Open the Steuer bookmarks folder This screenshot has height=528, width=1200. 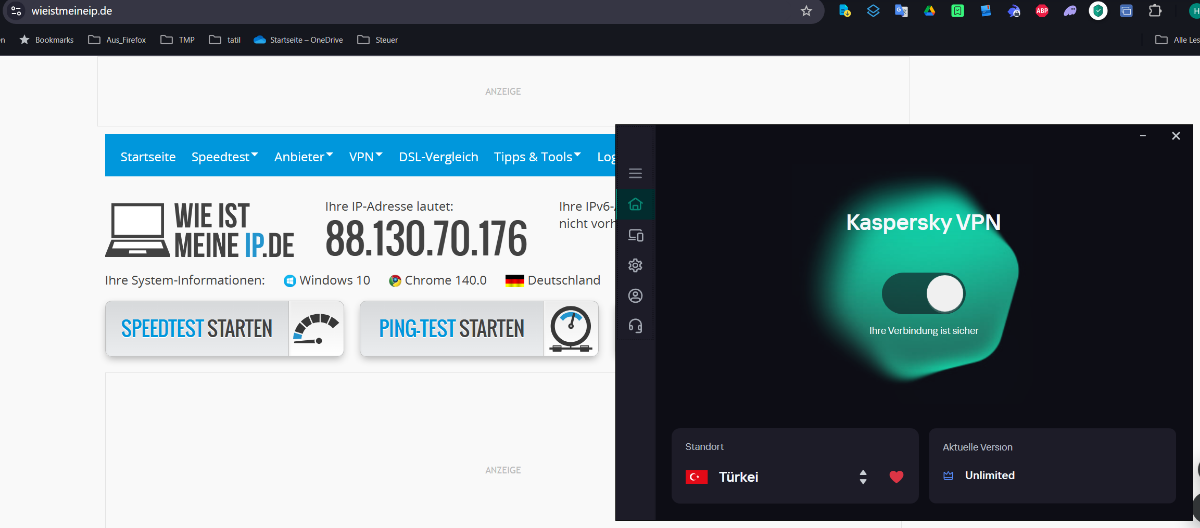click(x=377, y=40)
